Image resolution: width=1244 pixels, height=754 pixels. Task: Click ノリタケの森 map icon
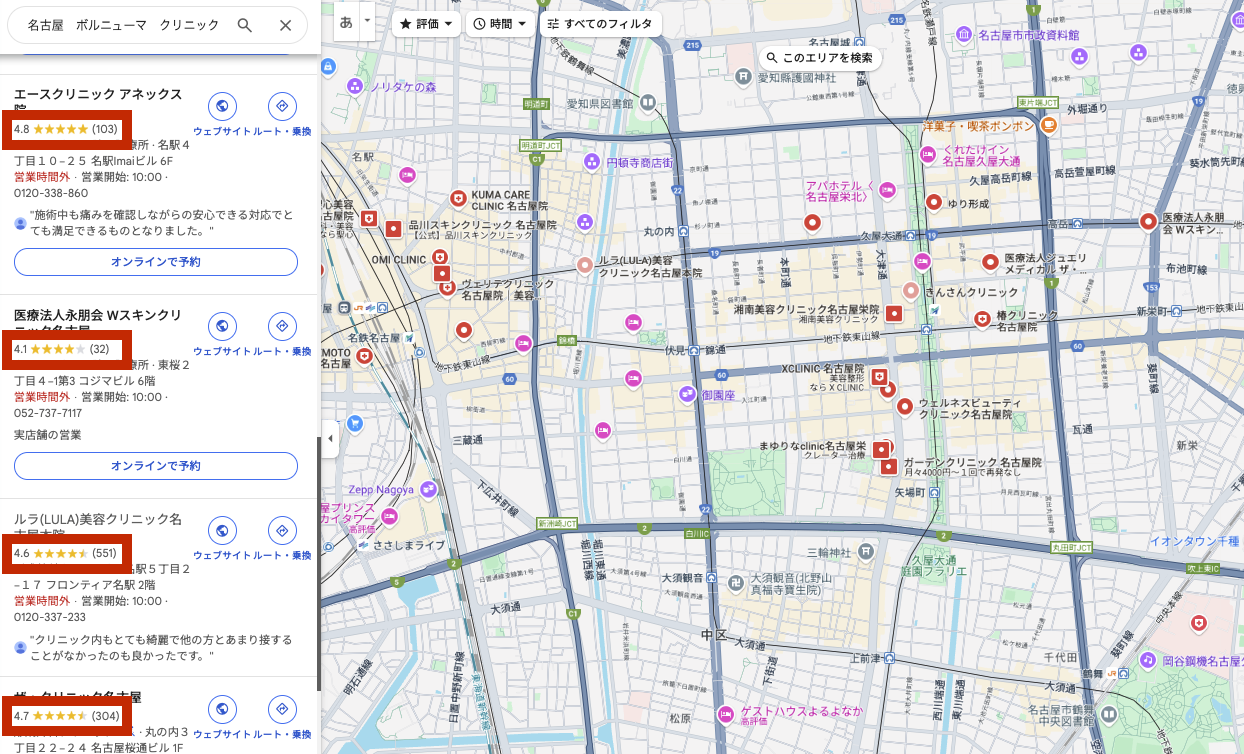pos(355,87)
